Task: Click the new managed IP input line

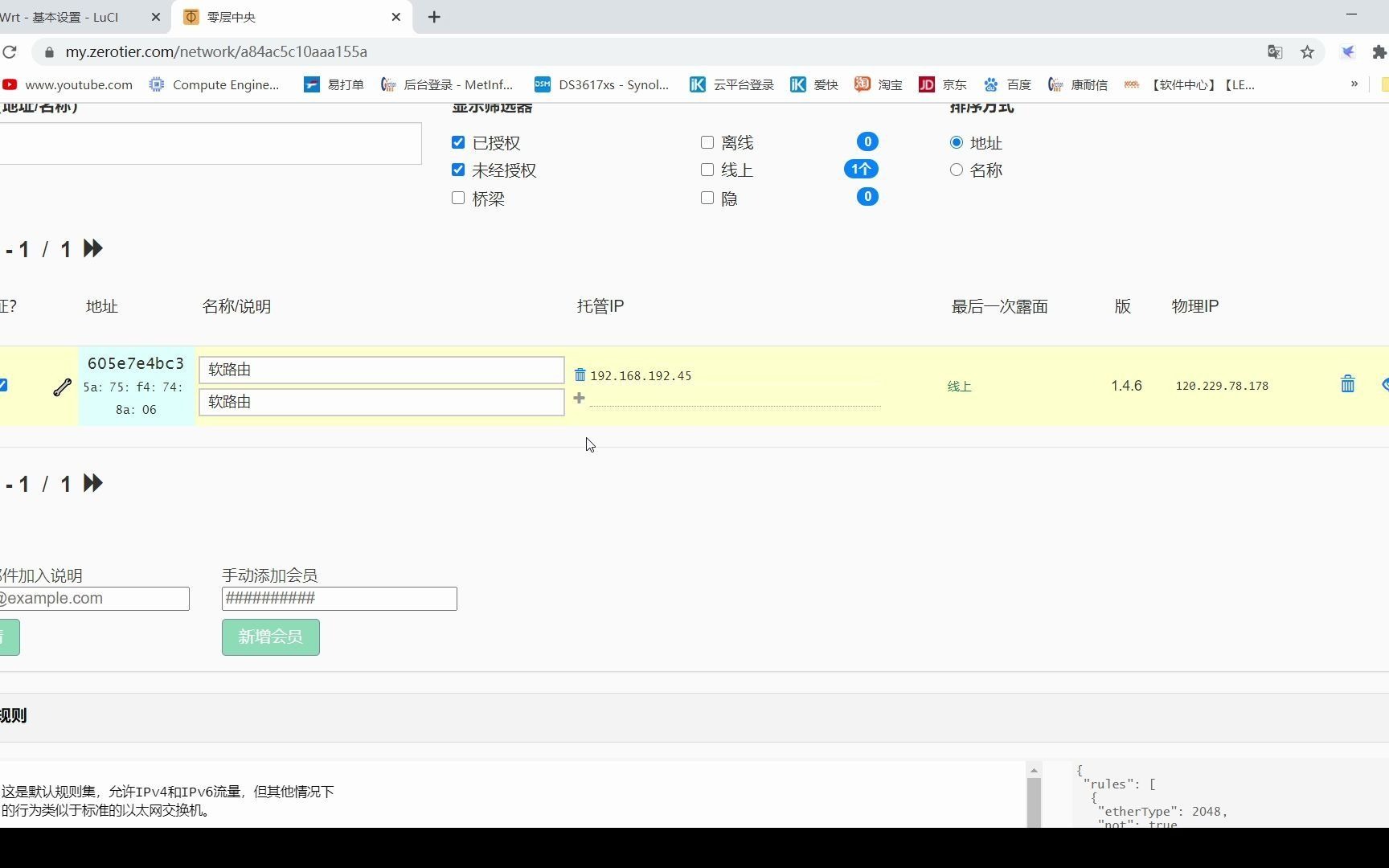Action: [735, 399]
